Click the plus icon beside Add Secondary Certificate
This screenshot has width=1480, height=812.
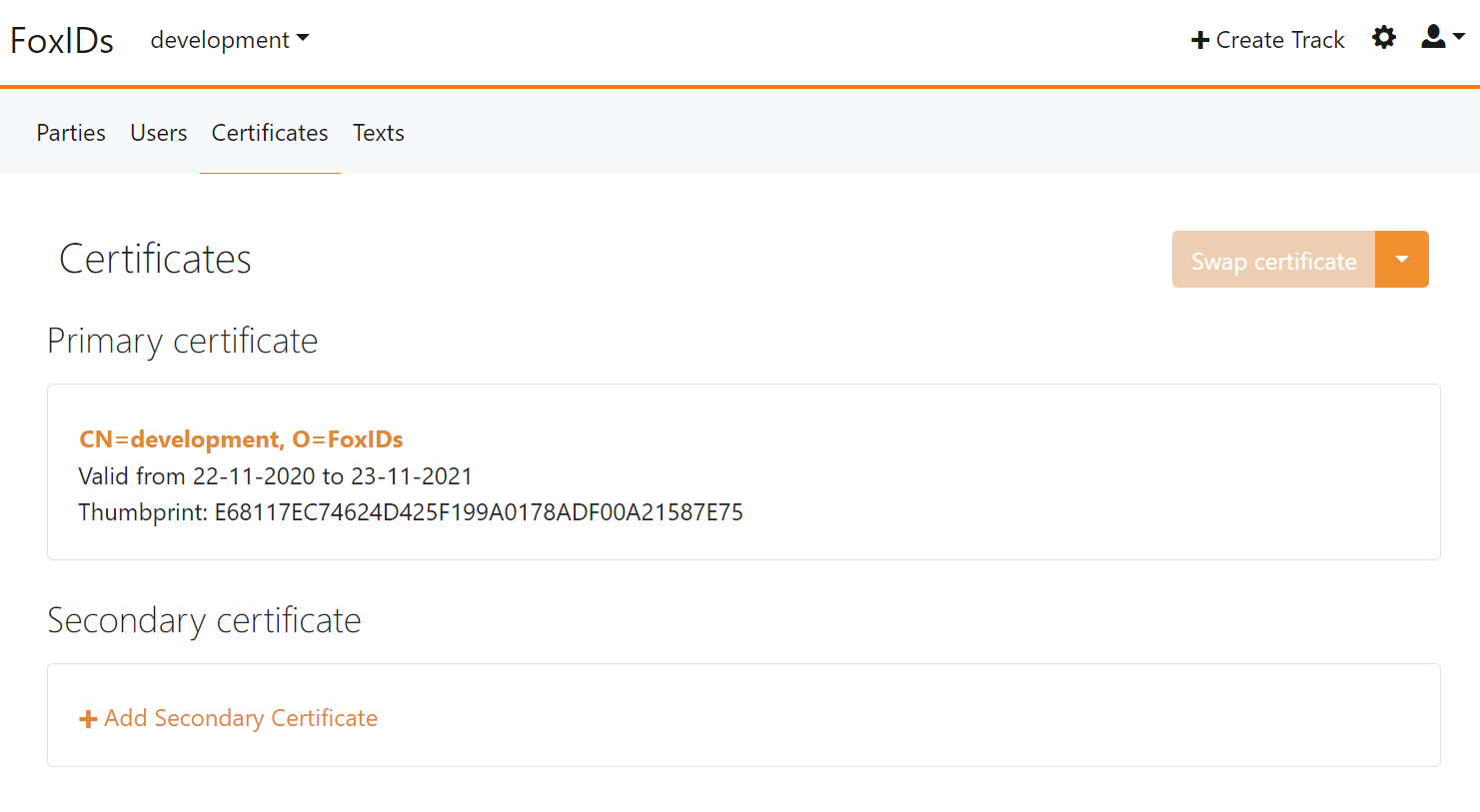88,717
